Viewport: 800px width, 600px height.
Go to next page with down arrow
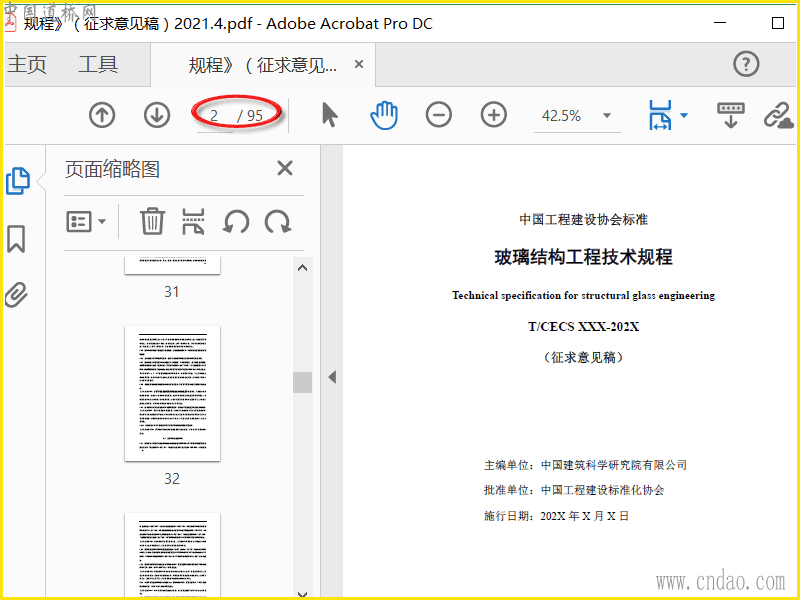[x=157, y=115]
